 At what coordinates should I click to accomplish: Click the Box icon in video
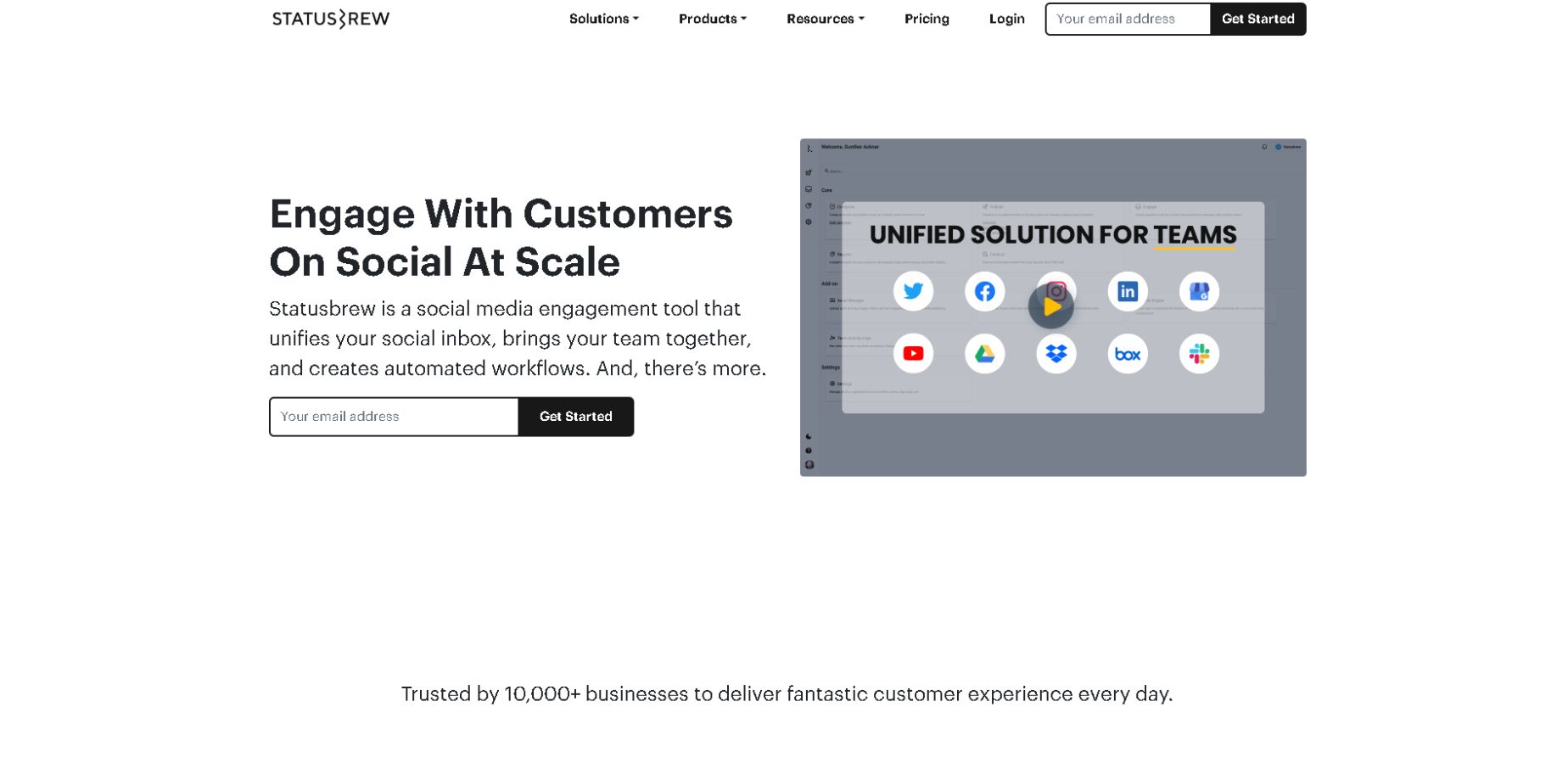click(x=1128, y=353)
